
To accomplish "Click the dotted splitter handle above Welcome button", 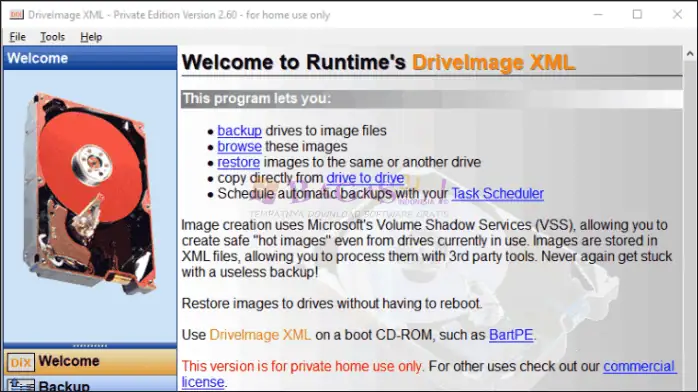I will [x=90, y=345].
